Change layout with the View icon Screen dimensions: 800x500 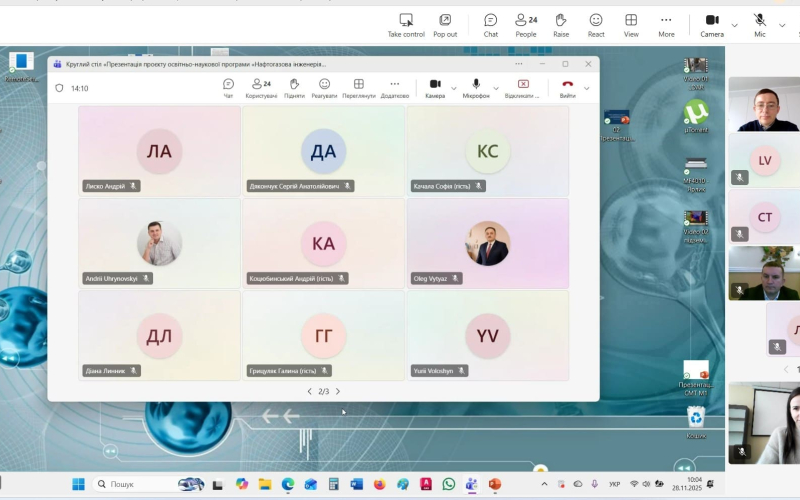631,25
